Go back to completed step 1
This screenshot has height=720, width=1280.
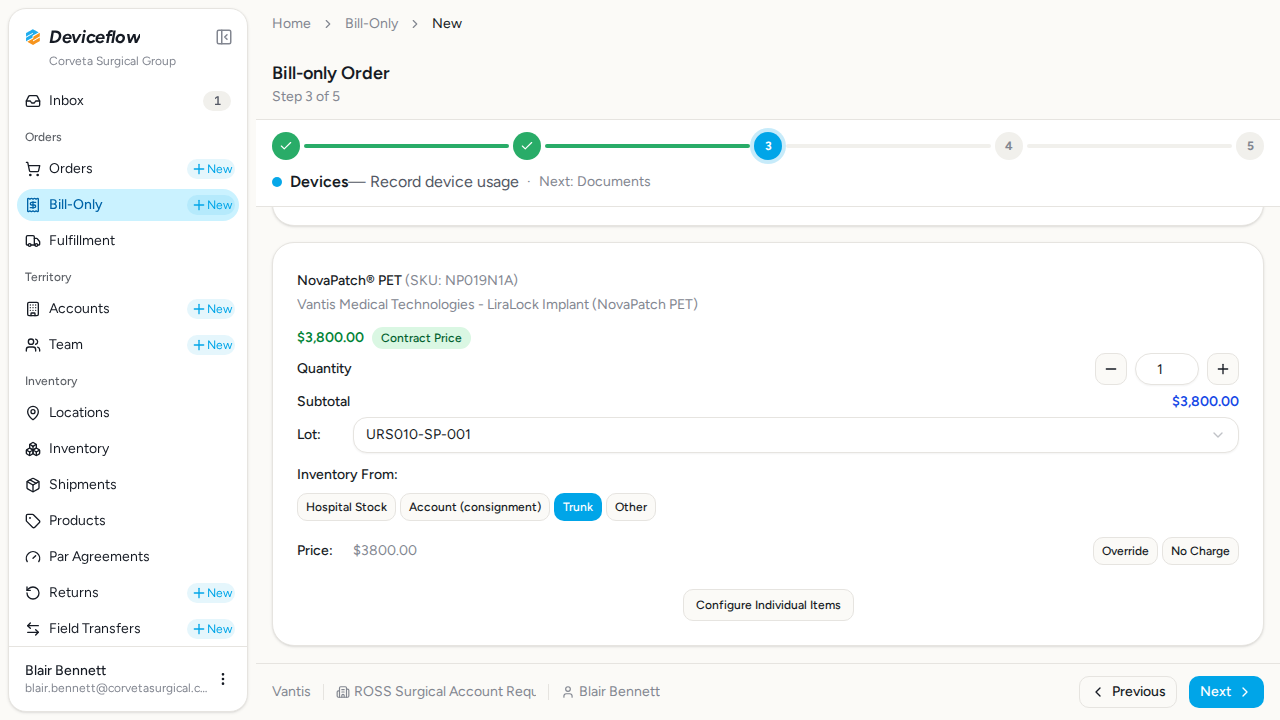(x=286, y=146)
